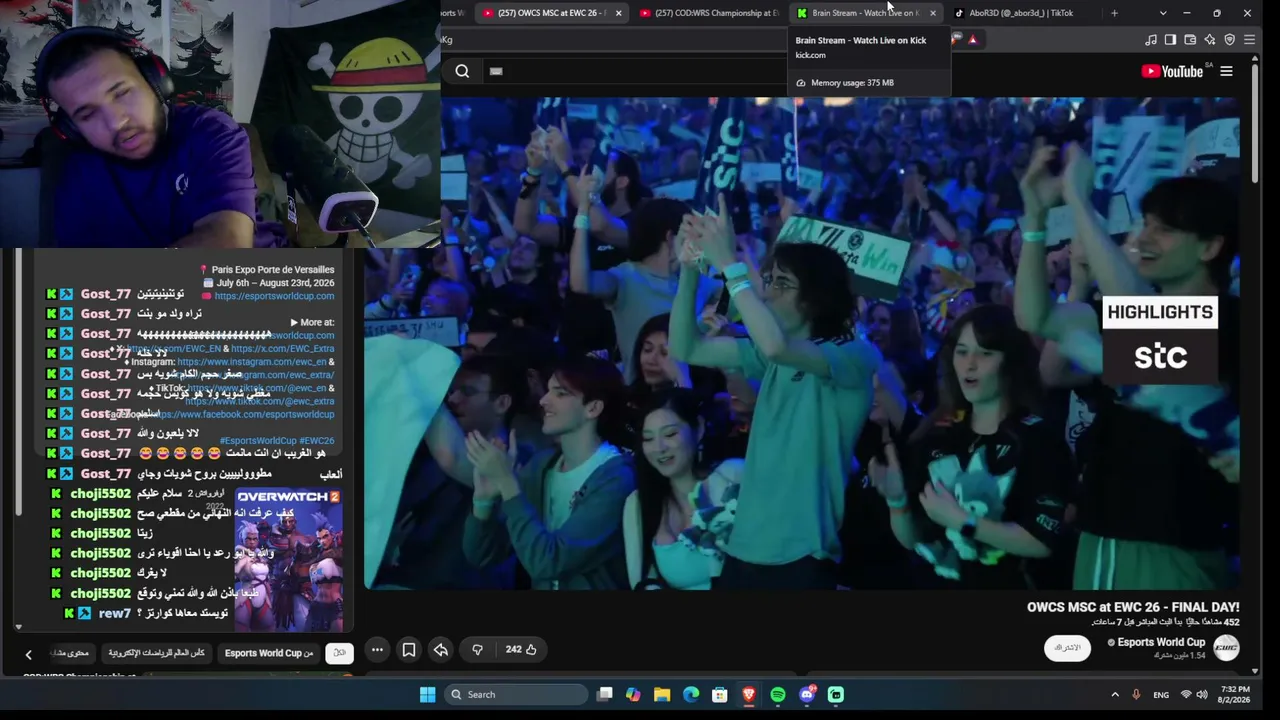
Task: Open the green app icon beside Discord
Action: 836,695
